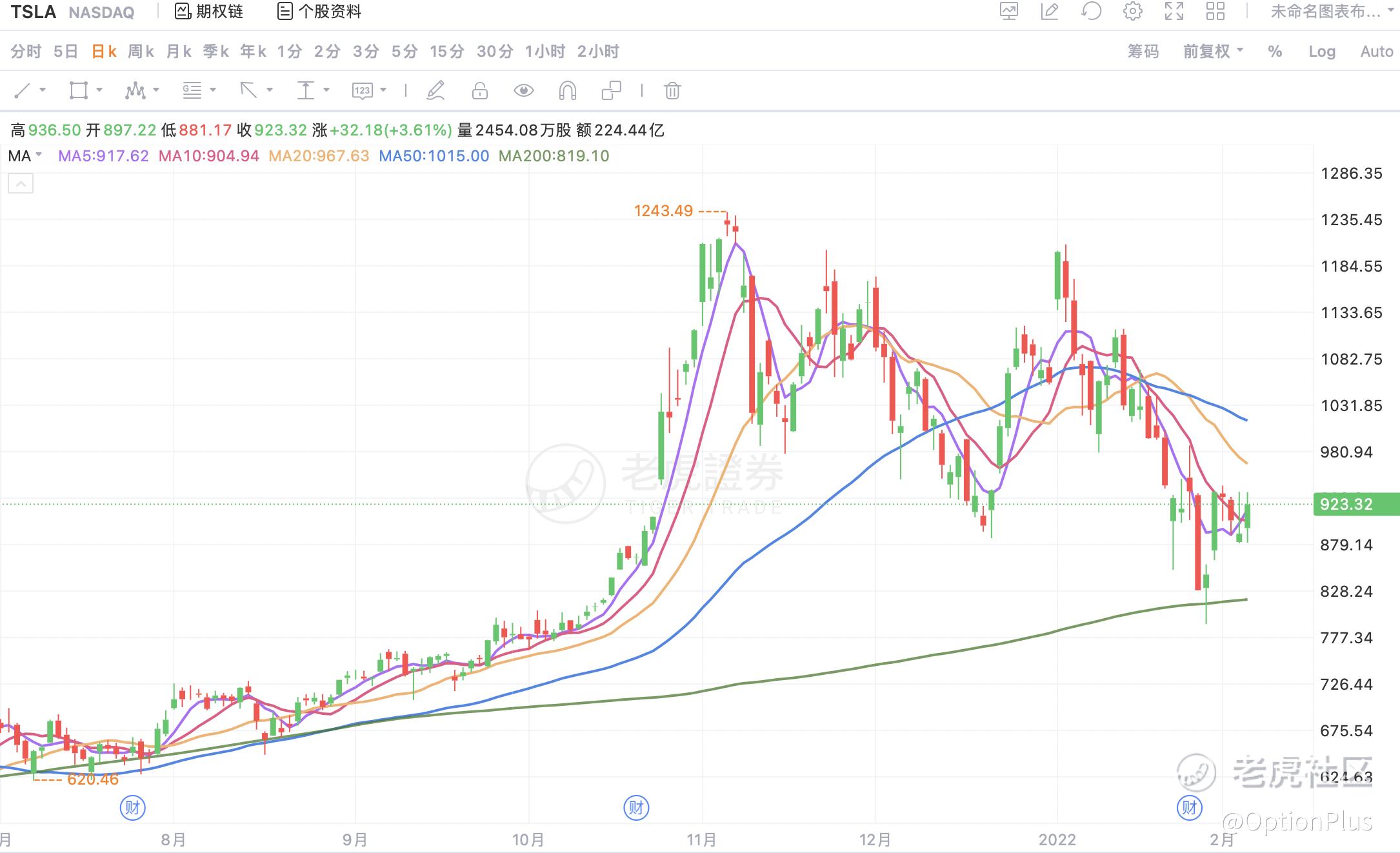Screen dimensions: 1400x853
Task: Toggle percentage scale
Action: [x=1275, y=52]
